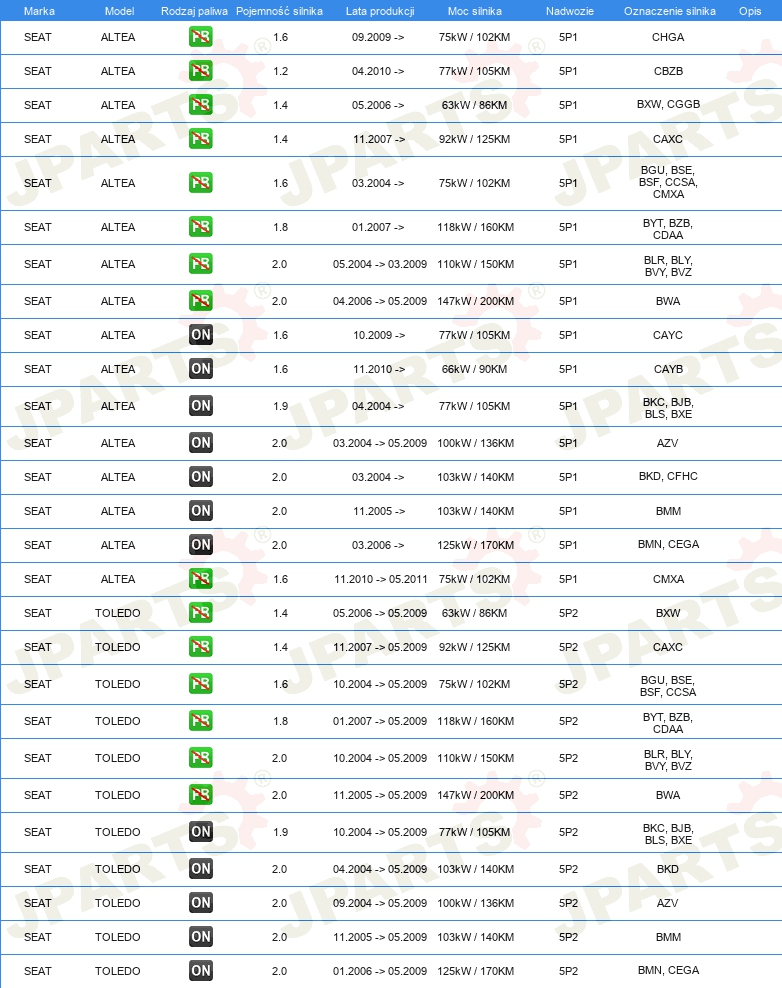Select engine code CHGA
This screenshot has height=988, width=782.
668,37
